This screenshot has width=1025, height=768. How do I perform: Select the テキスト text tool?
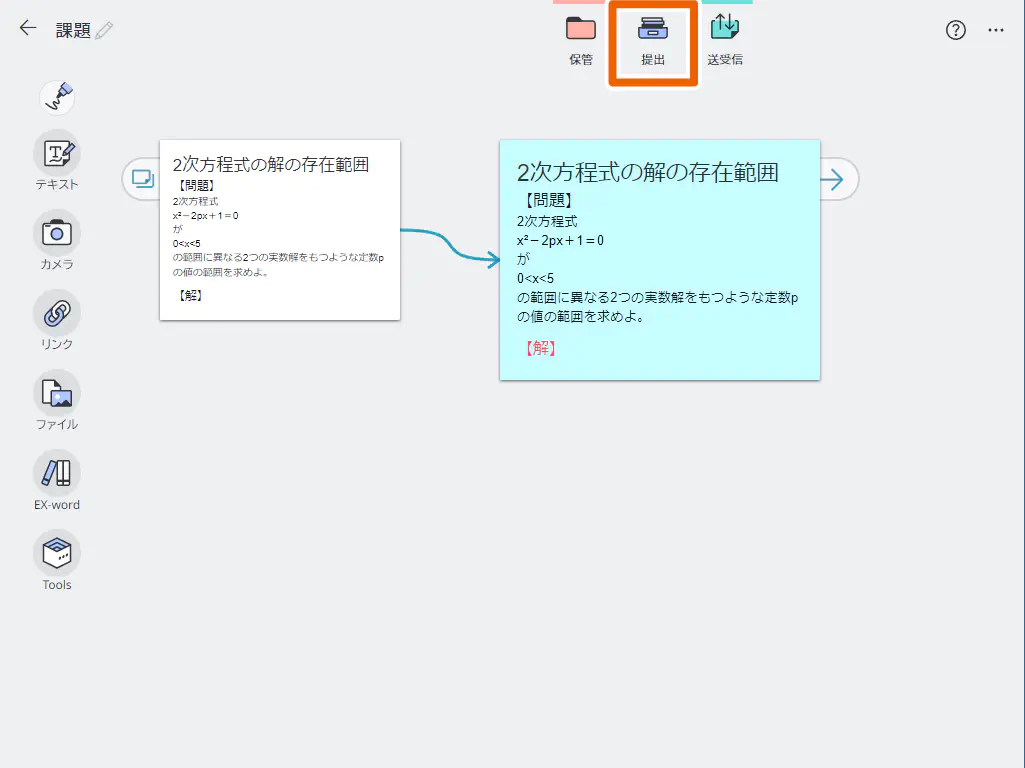tap(57, 152)
